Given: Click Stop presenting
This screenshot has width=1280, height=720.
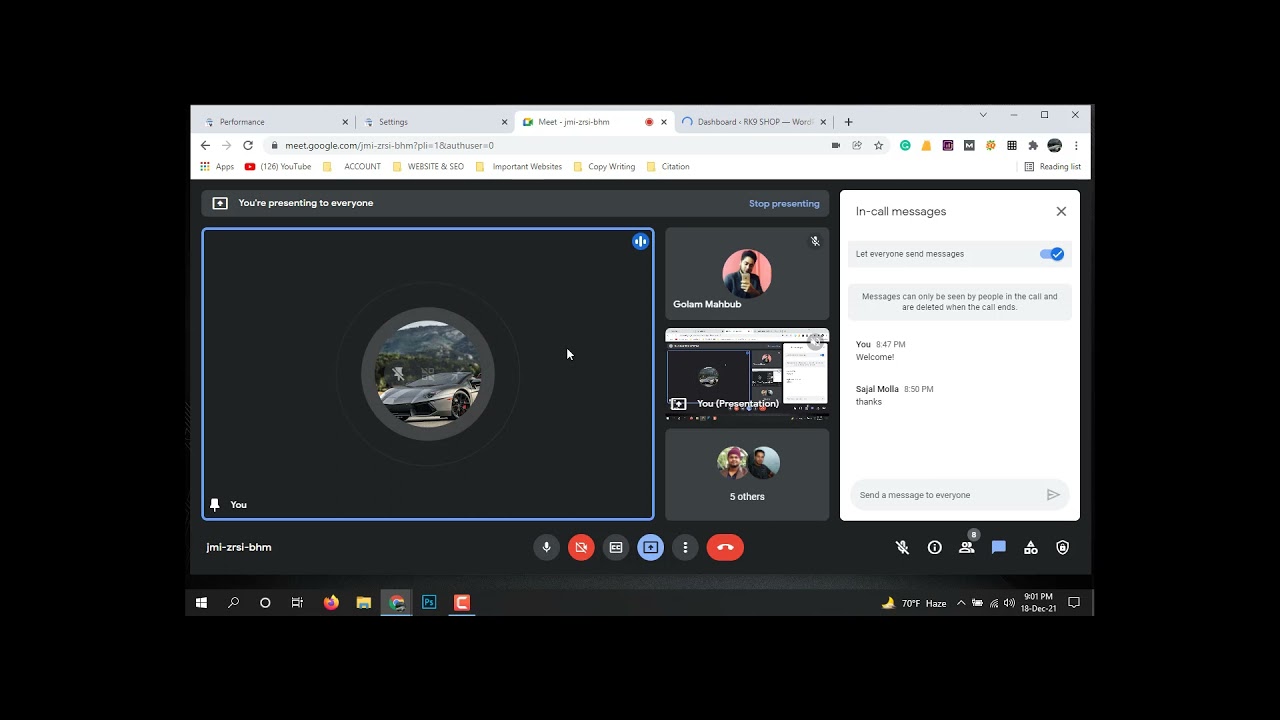Looking at the screenshot, I should click(x=784, y=204).
